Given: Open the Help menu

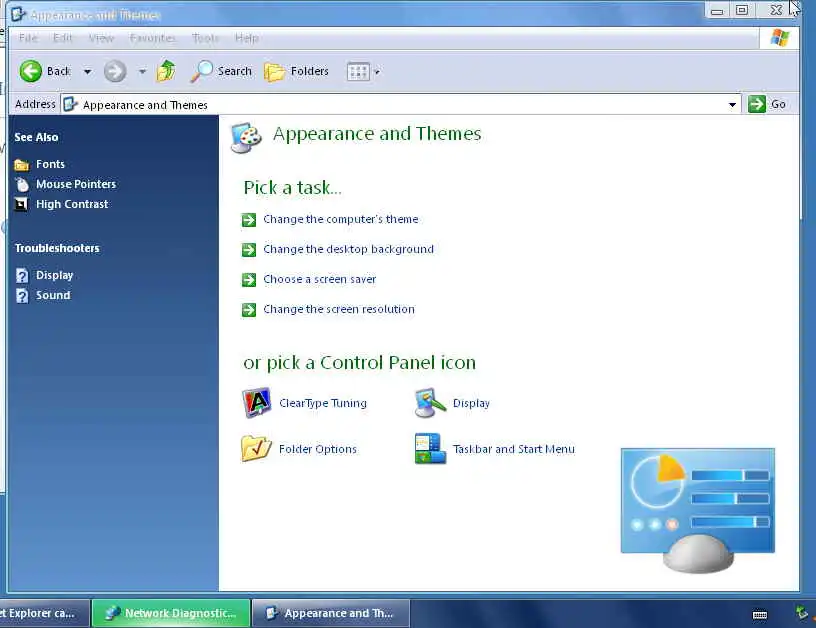Looking at the screenshot, I should pos(247,38).
